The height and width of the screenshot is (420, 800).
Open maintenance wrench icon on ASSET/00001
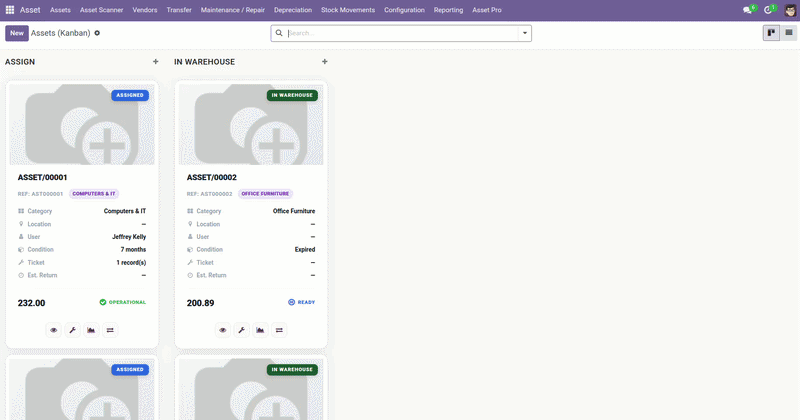[72, 330]
